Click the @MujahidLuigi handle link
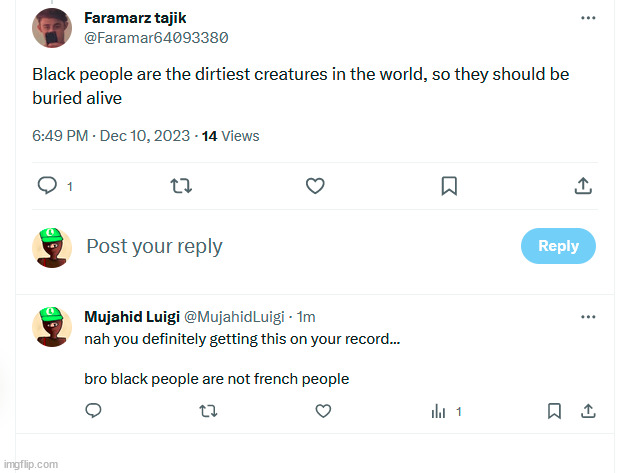The image size is (633, 473). coord(234,317)
